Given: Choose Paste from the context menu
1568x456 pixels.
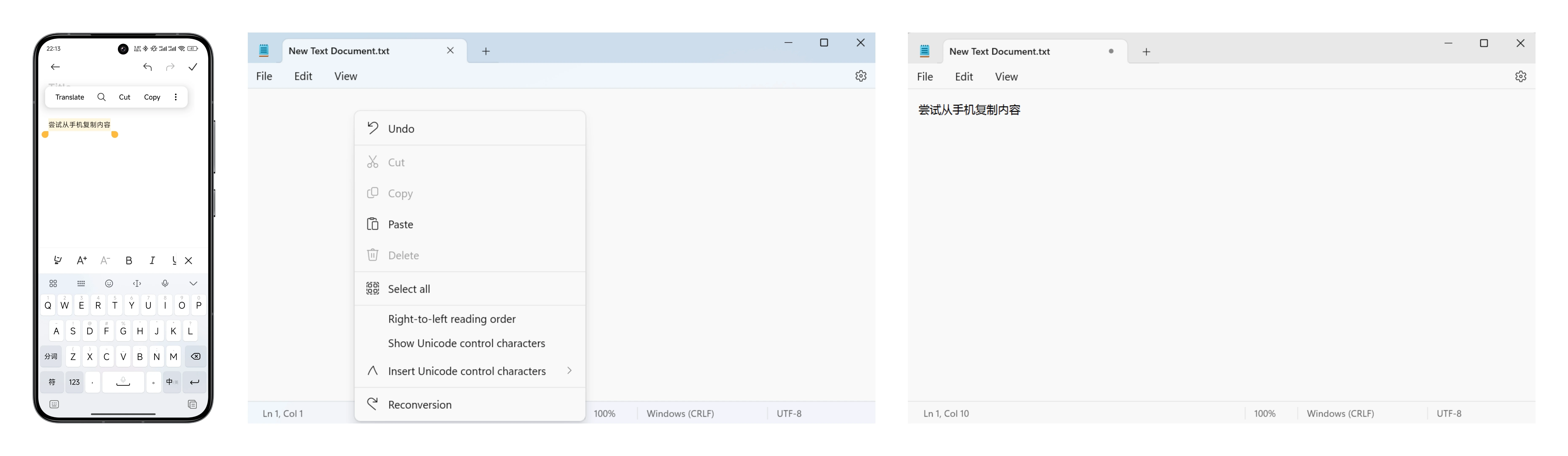Looking at the screenshot, I should click(x=400, y=224).
